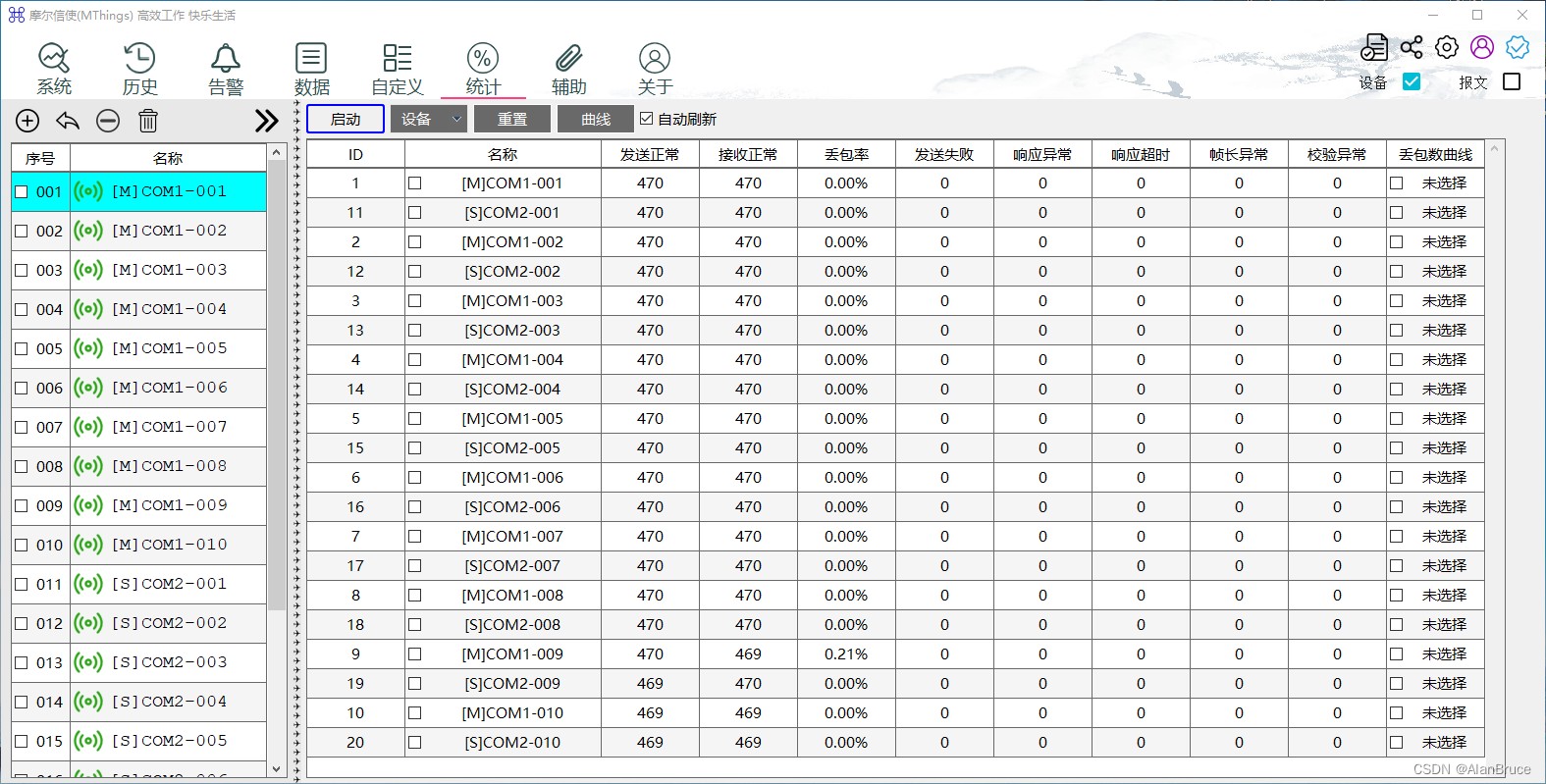Click signal icon of [M]COM1-001 device
Image resolution: width=1546 pixels, height=784 pixels.
coord(88,191)
